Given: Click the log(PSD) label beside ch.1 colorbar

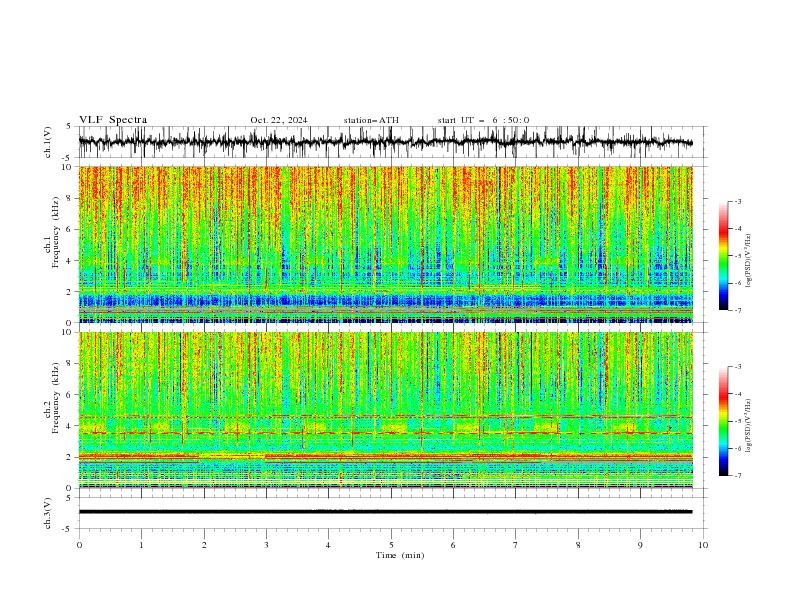Looking at the screenshot, I should [x=748, y=261].
